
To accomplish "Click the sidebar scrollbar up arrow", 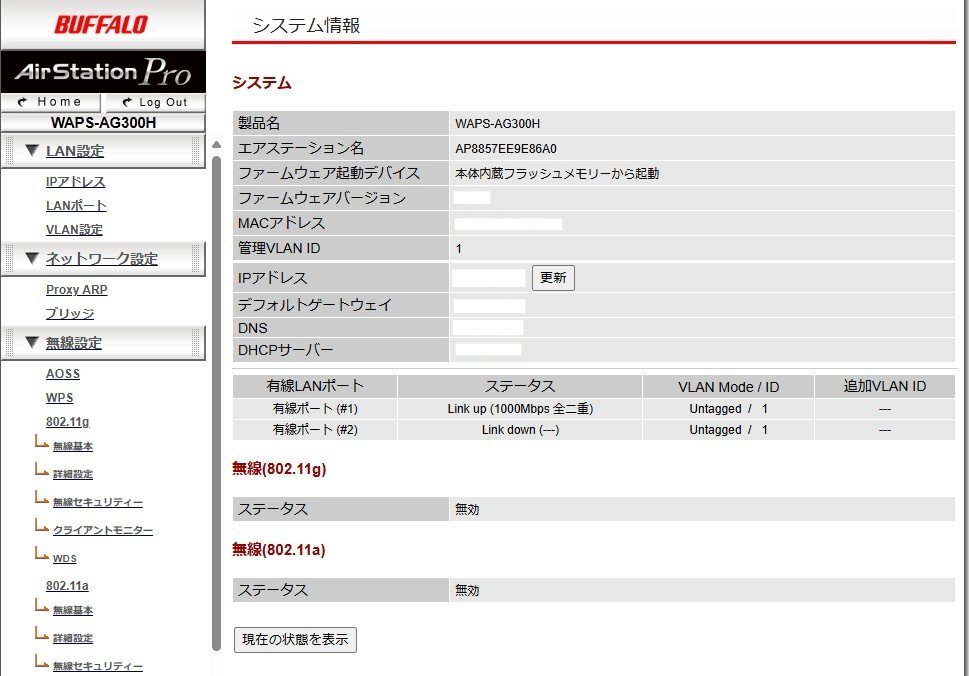I will 216,145.
